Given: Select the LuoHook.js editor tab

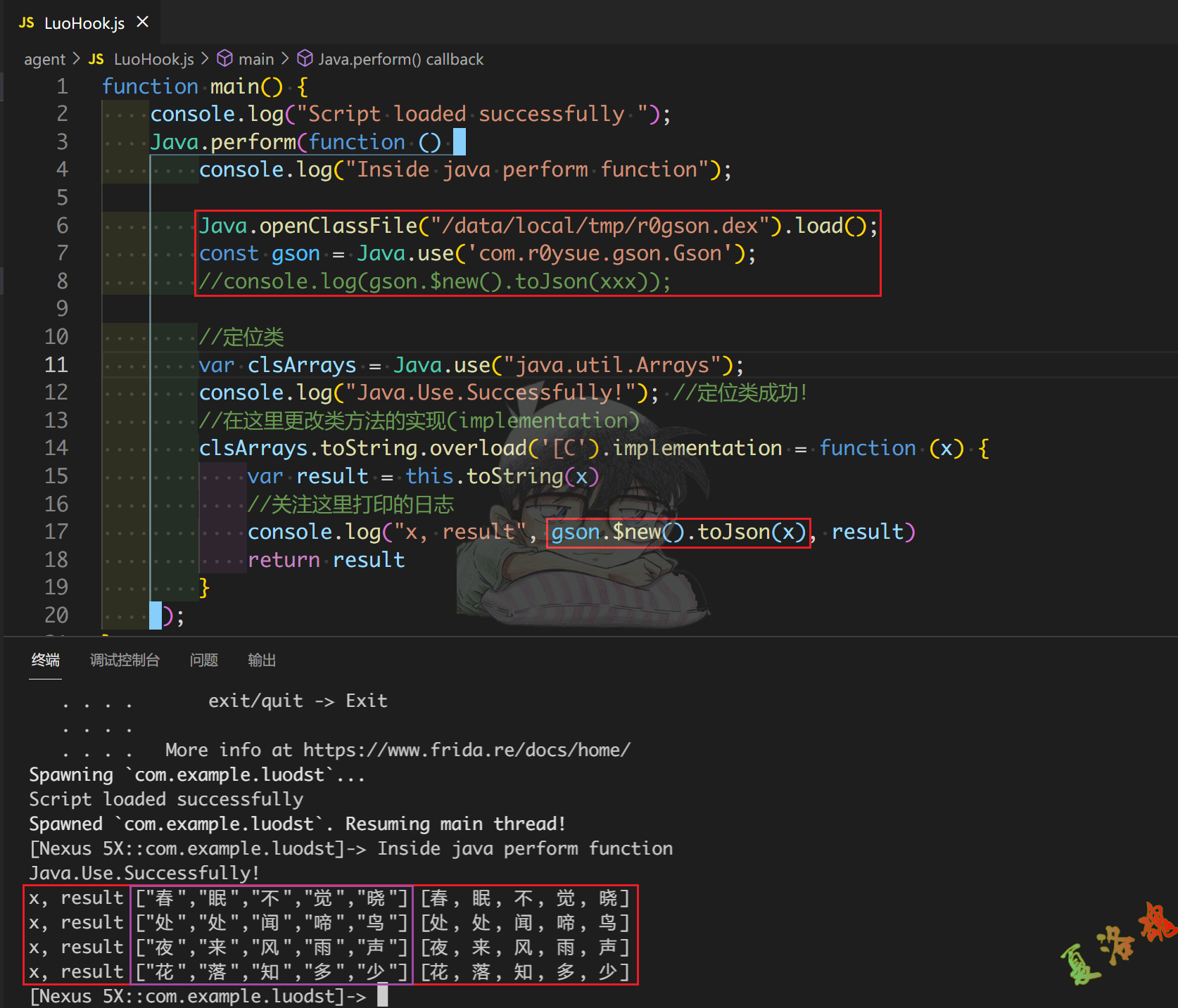Looking at the screenshot, I should [x=84, y=23].
